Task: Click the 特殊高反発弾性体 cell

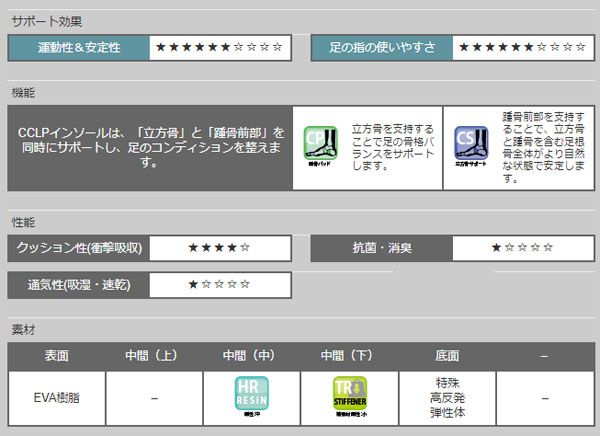Action: 447,397
